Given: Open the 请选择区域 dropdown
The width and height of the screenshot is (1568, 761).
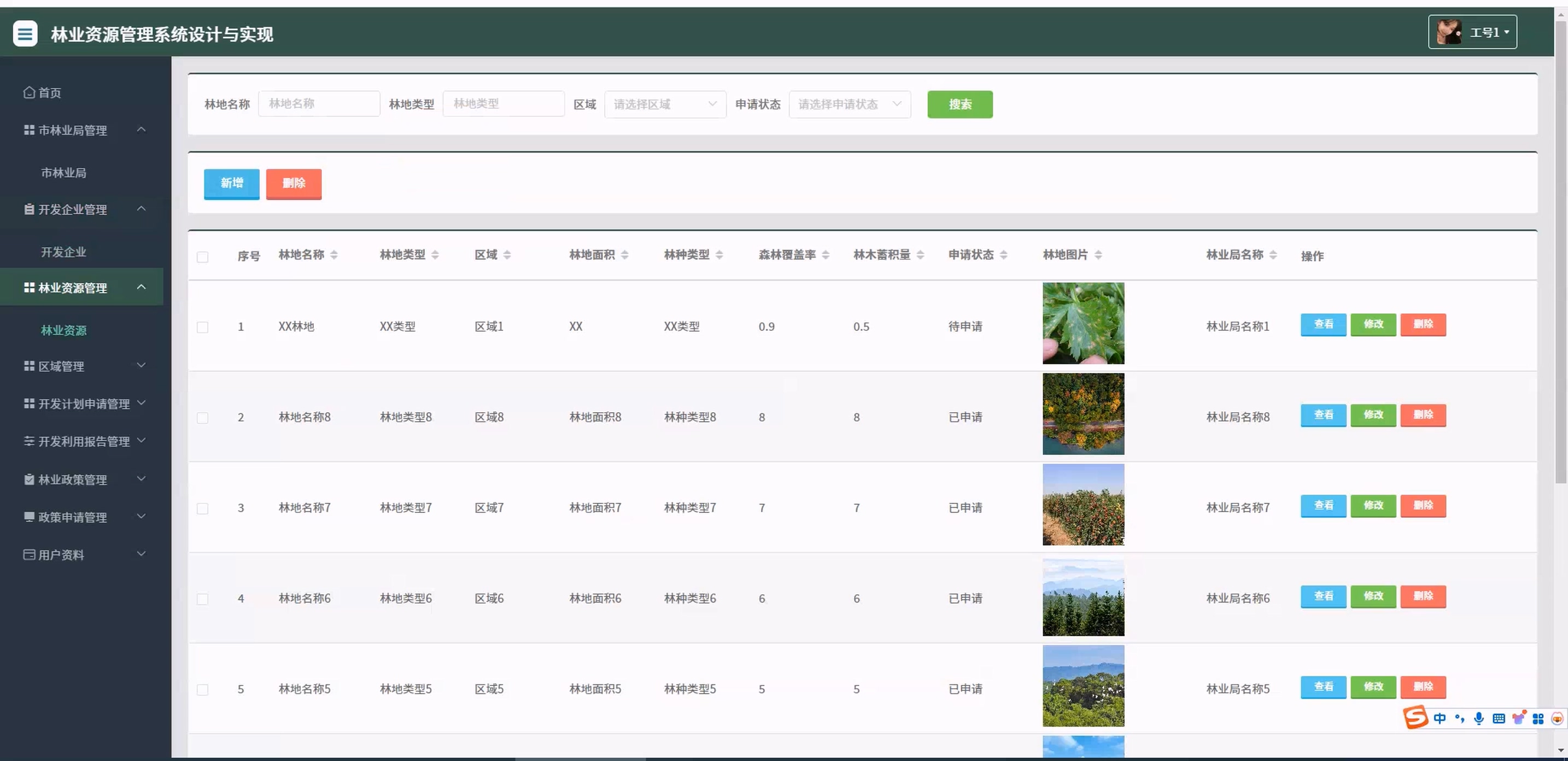Looking at the screenshot, I should pyautogui.click(x=665, y=104).
